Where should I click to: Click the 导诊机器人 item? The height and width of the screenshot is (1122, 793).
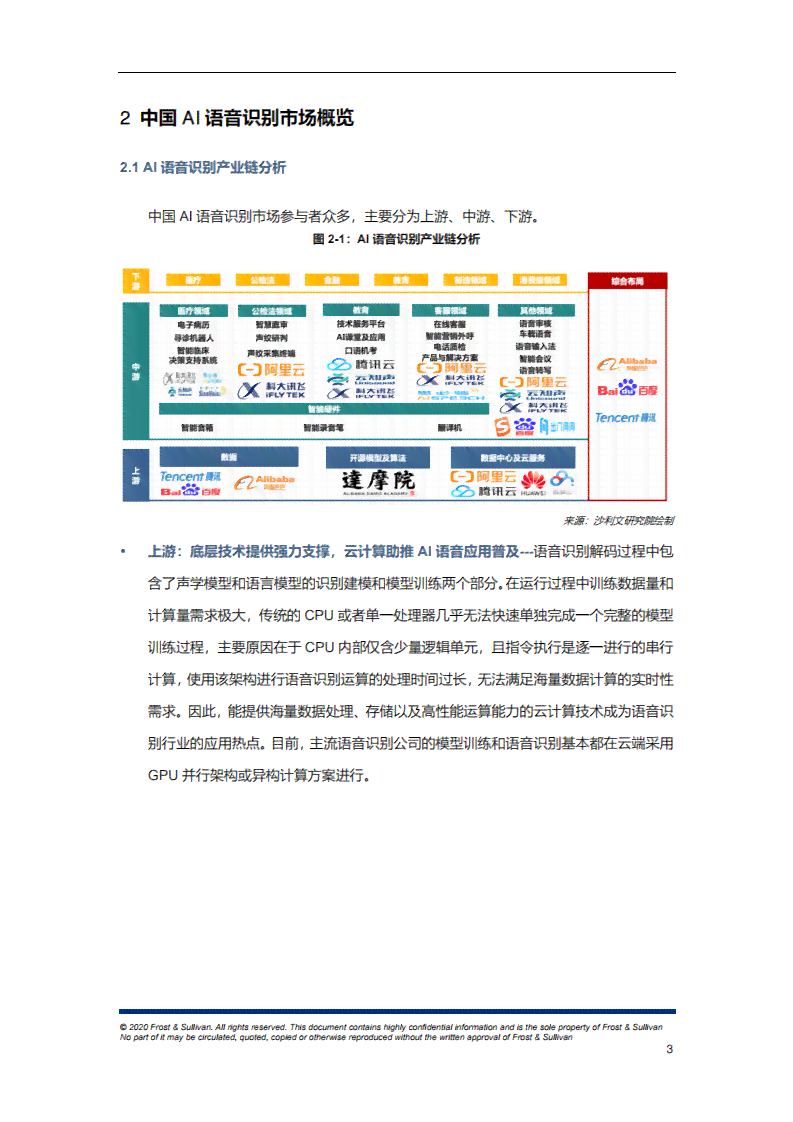(x=193, y=338)
